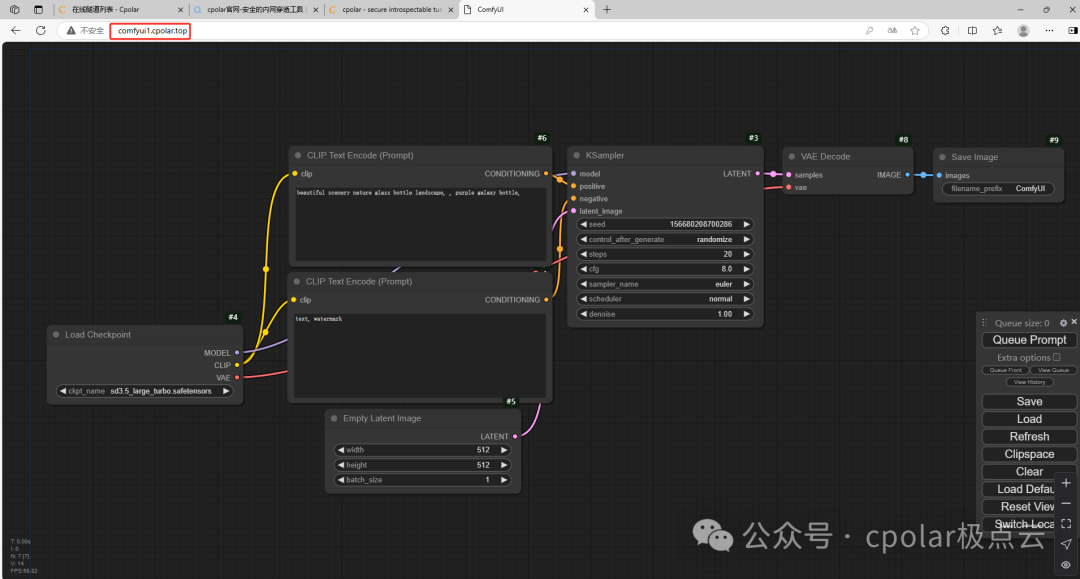Refresh the page with the browser reload icon
The height and width of the screenshot is (579, 1080).
click(x=40, y=30)
